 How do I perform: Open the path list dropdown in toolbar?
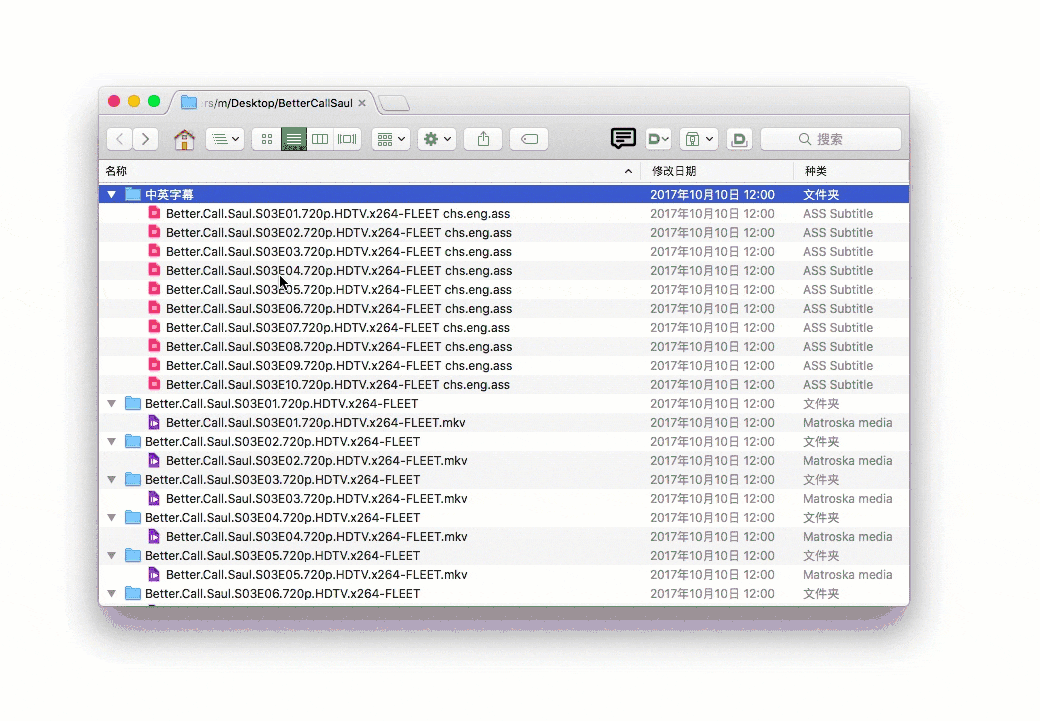coord(225,139)
